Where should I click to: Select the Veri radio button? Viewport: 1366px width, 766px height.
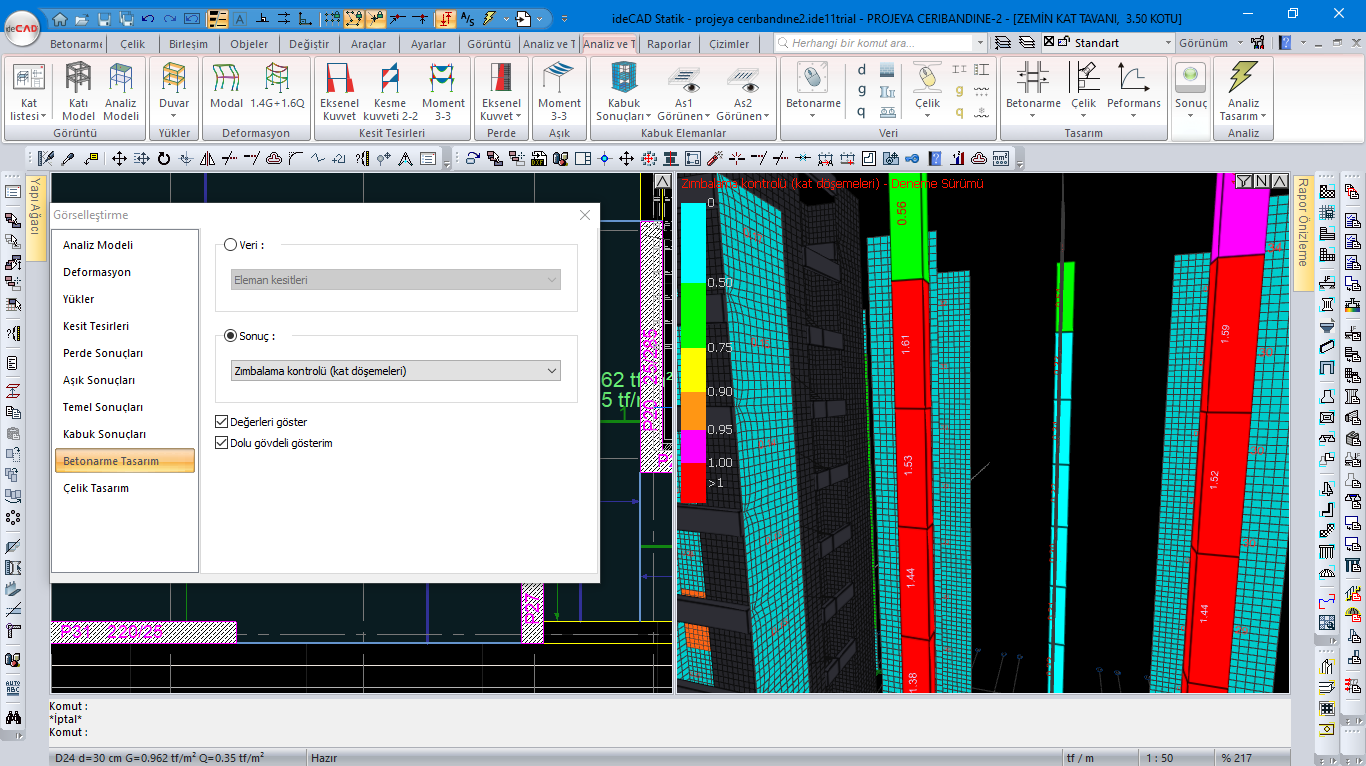click(231, 245)
